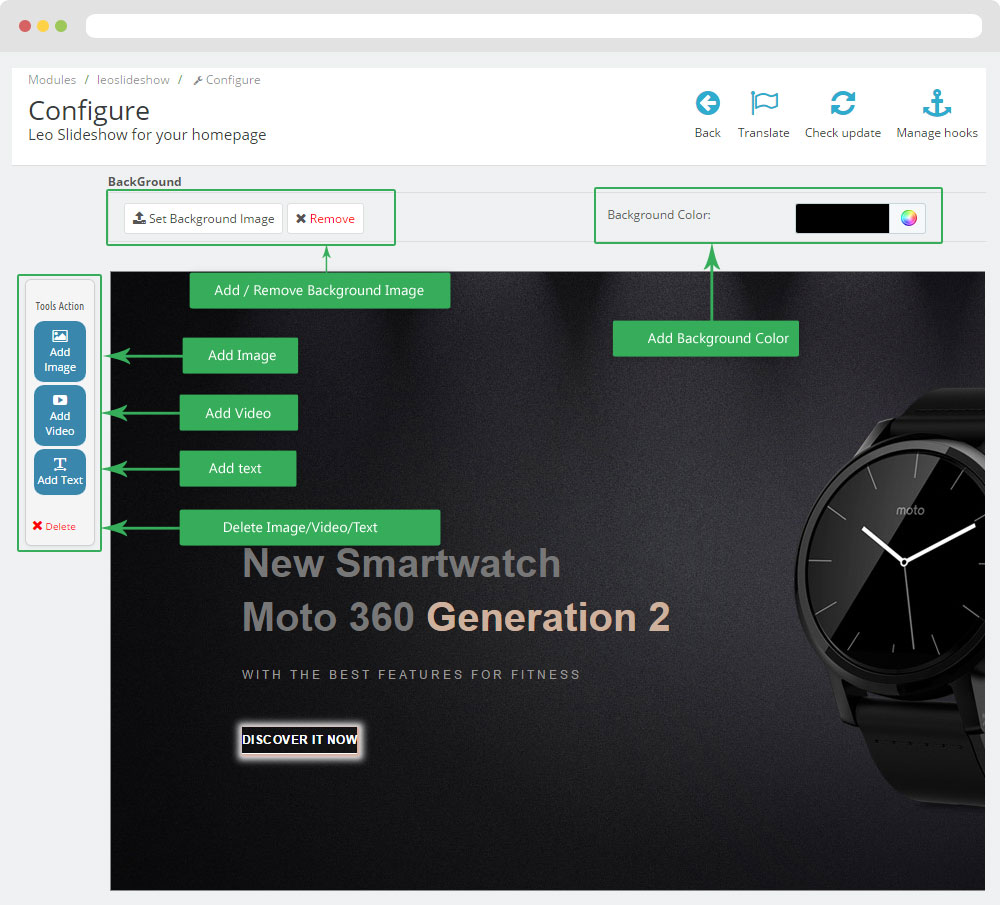Go to Modules breadcrumb
This screenshot has height=905, width=1000.
(52, 80)
